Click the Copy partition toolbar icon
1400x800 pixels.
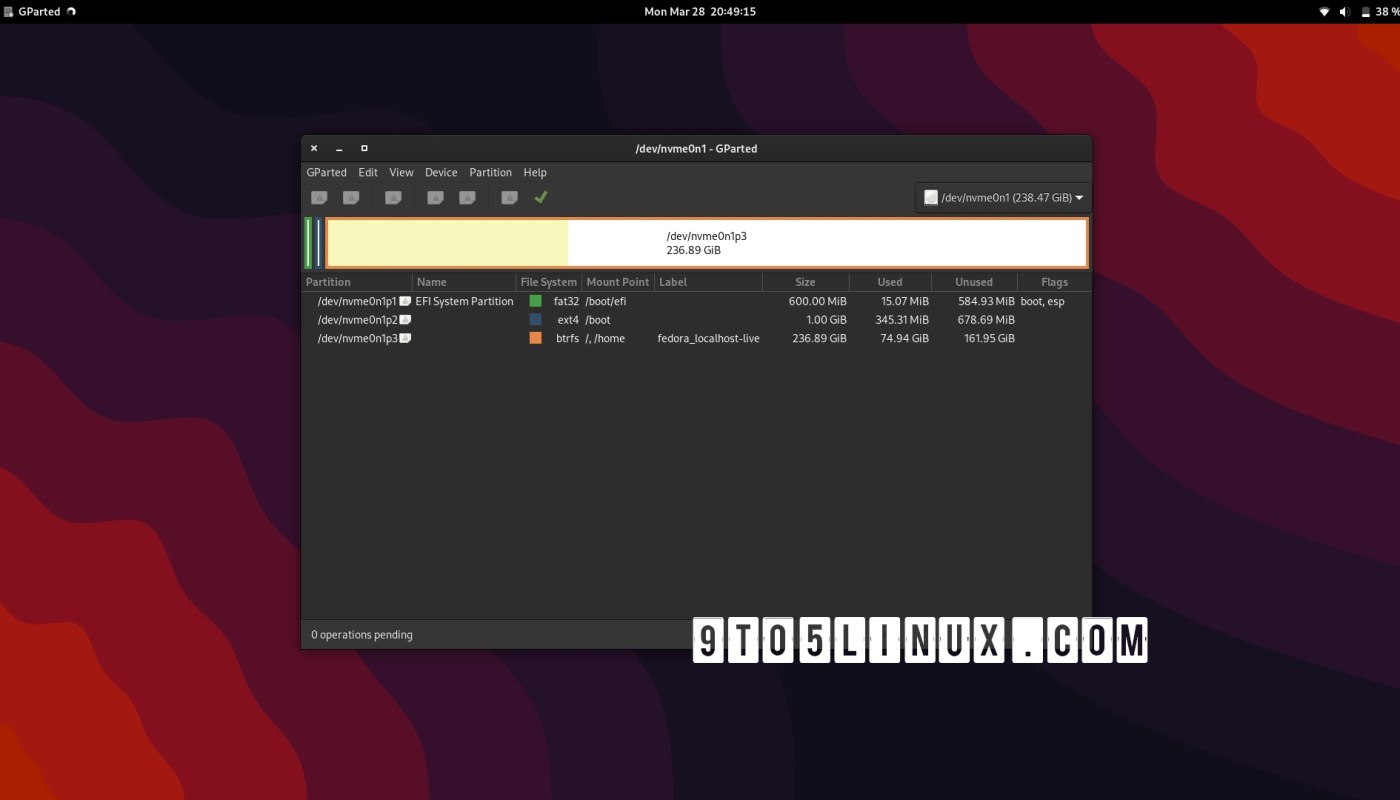[435, 197]
